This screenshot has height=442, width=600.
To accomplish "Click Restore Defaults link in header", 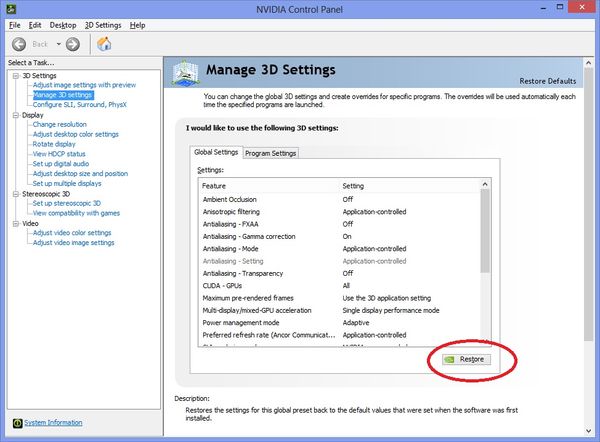I will 548,81.
